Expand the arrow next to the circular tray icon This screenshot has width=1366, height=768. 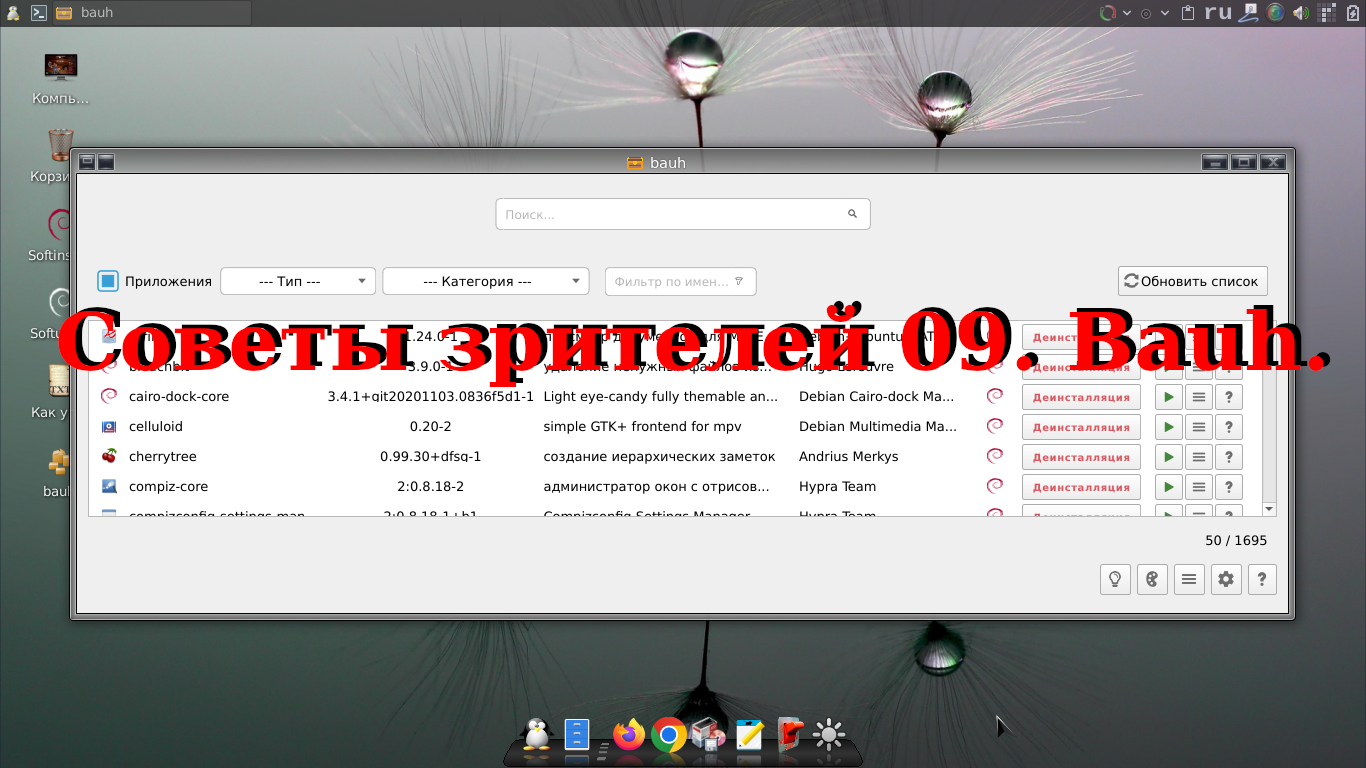(1127, 13)
